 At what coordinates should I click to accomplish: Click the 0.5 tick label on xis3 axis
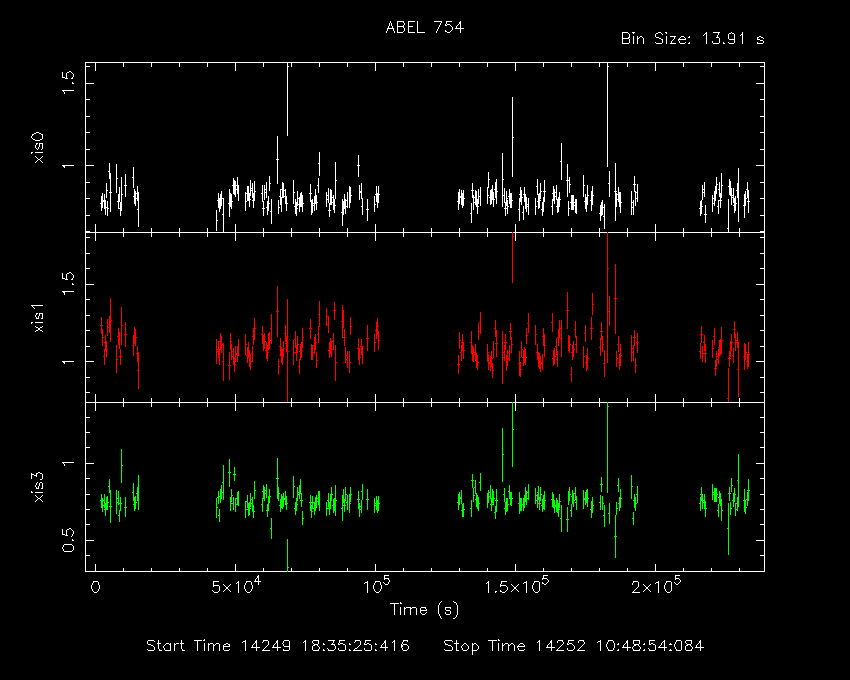69,540
